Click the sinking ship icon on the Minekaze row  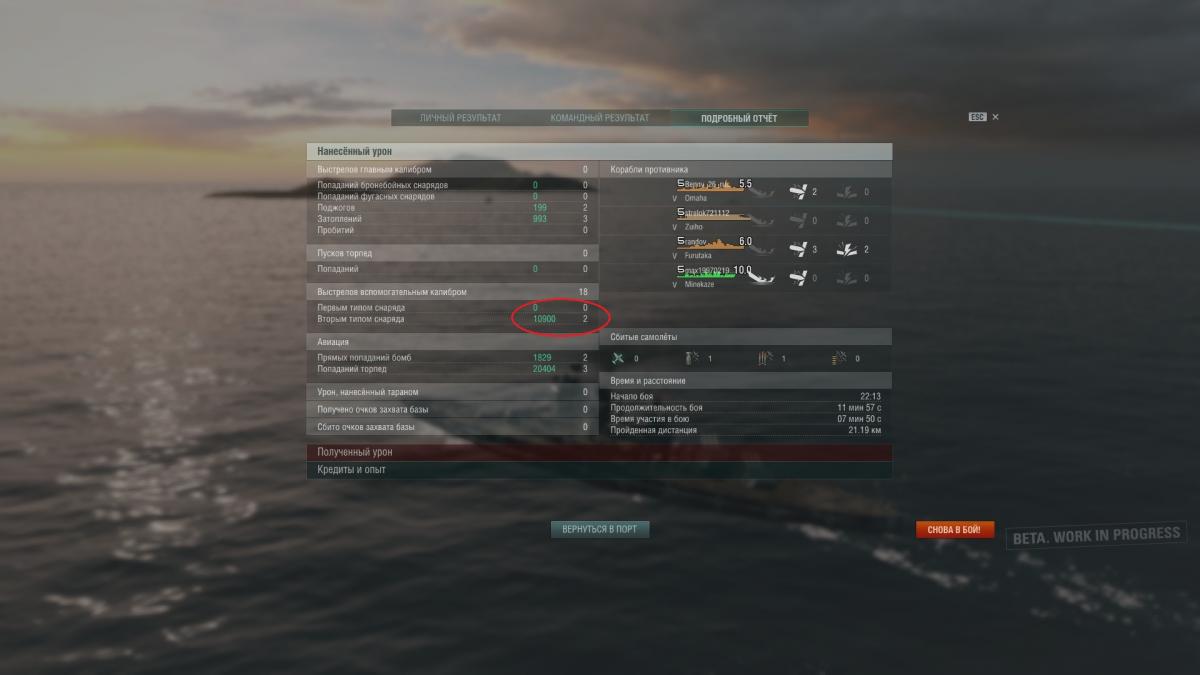pyautogui.click(x=763, y=276)
